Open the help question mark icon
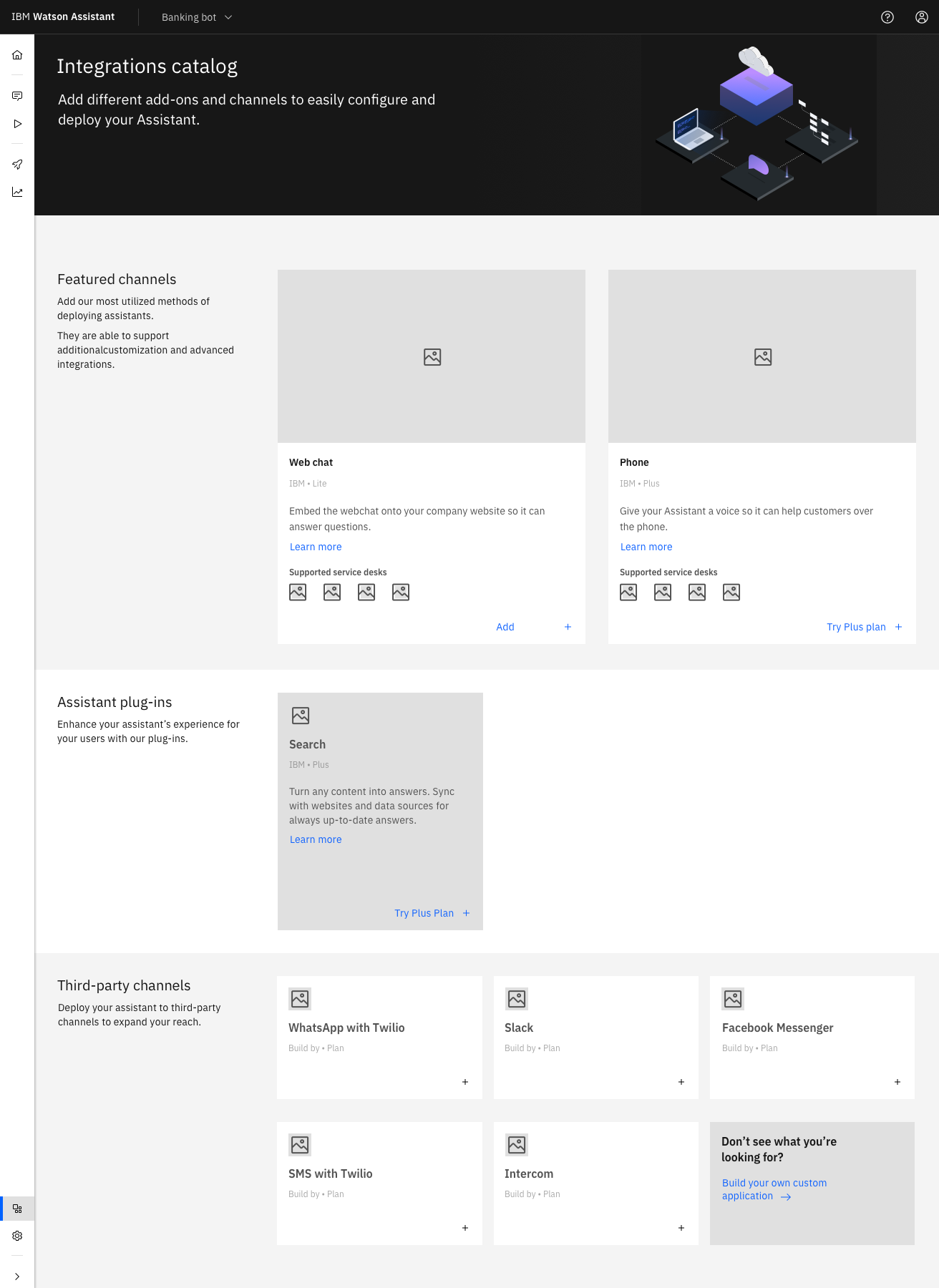Viewport: 939px width, 1288px height. tap(887, 17)
